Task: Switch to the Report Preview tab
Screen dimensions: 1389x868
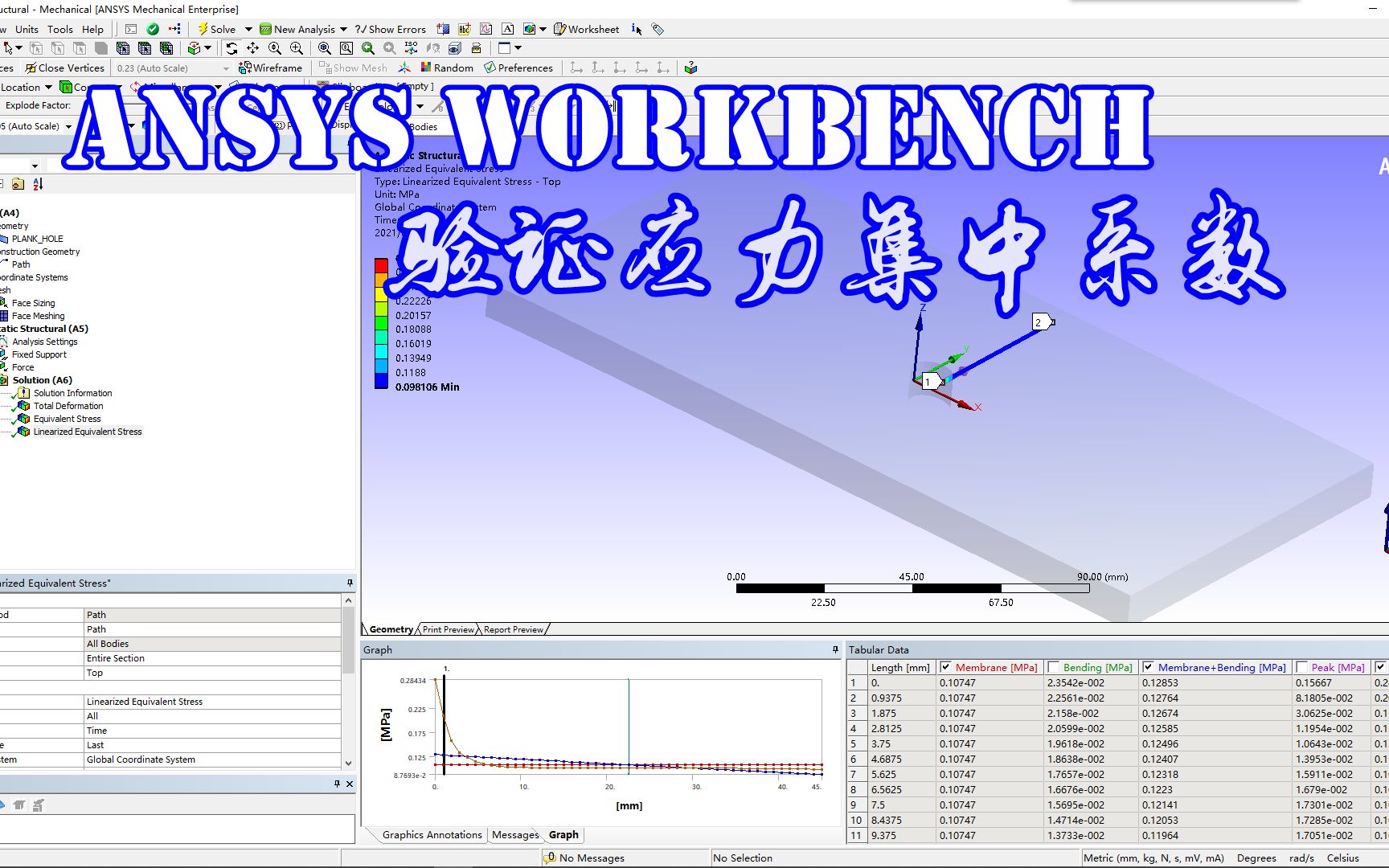Action: (513, 629)
